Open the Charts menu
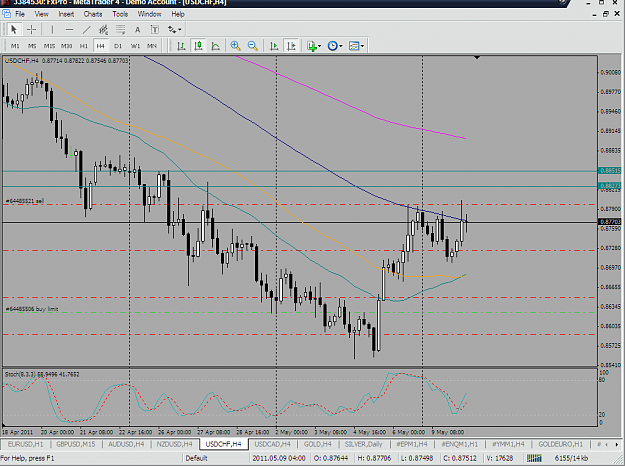Viewport: 625px width, 466px height. point(93,14)
